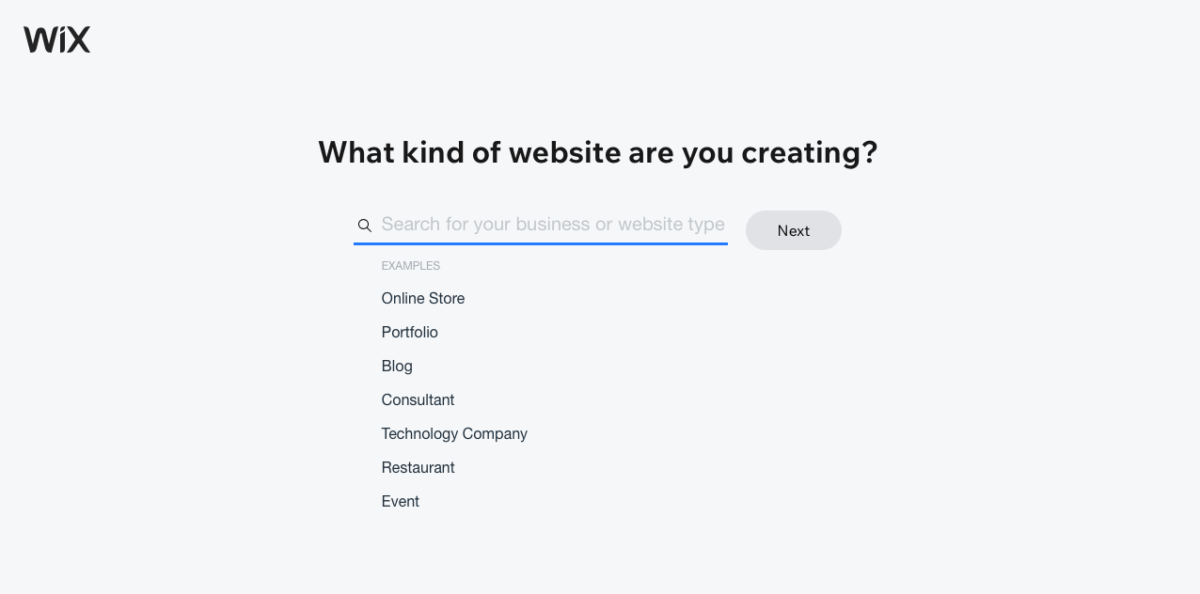
Task: Focus the business type search field
Action: pos(552,225)
